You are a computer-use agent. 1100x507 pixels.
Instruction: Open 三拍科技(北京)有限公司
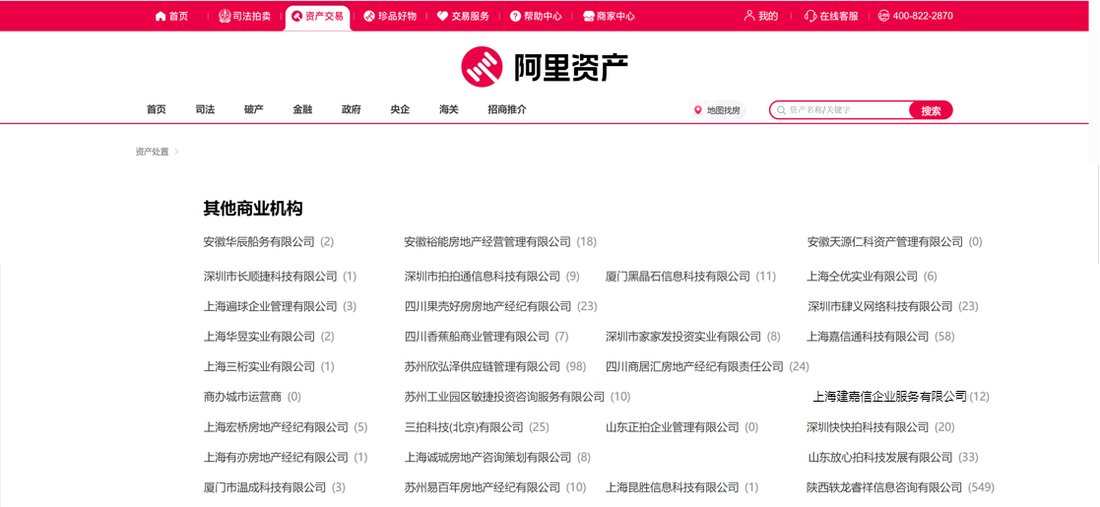click(464, 427)
